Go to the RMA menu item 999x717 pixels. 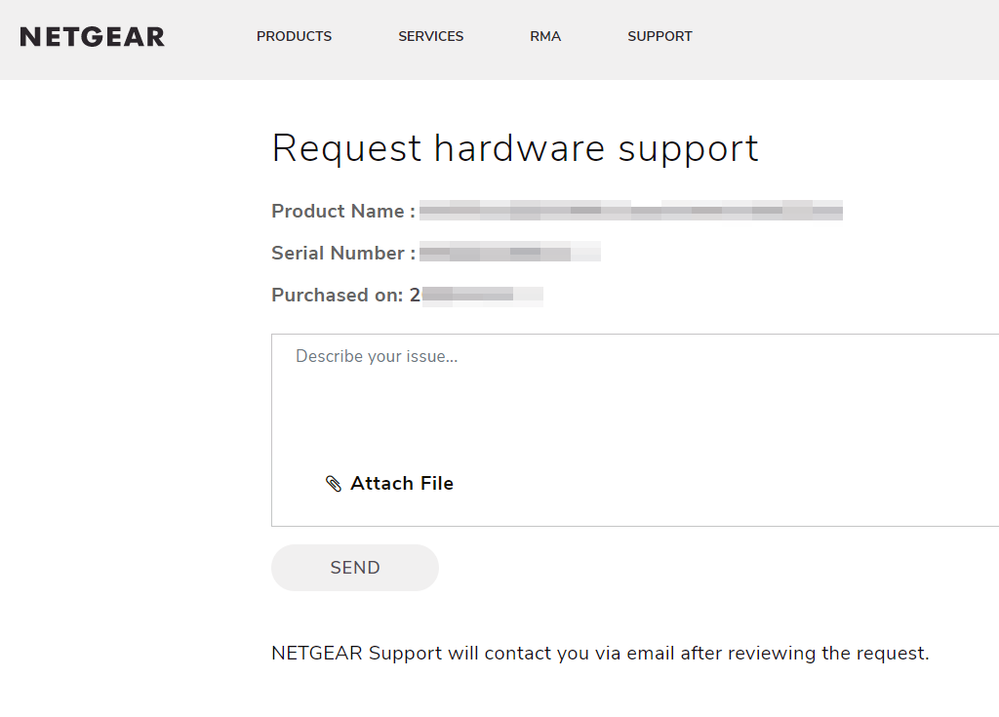tap(545, 36)
